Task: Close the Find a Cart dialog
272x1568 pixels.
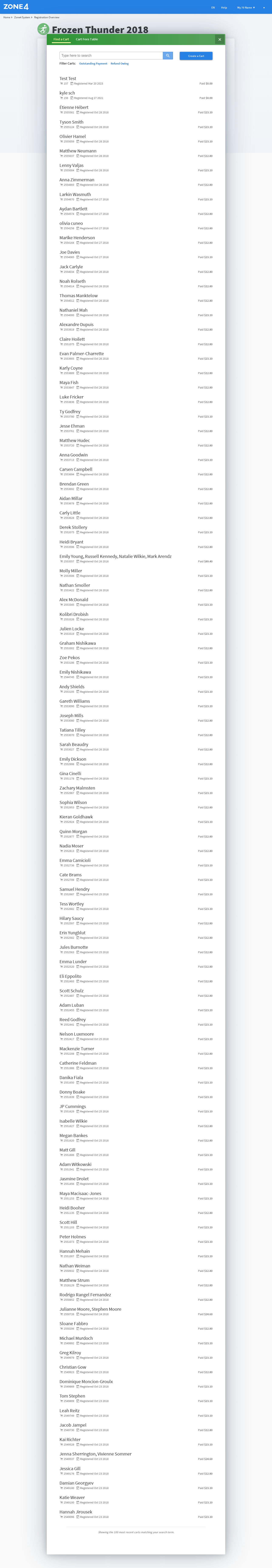Action: (220, 39)
